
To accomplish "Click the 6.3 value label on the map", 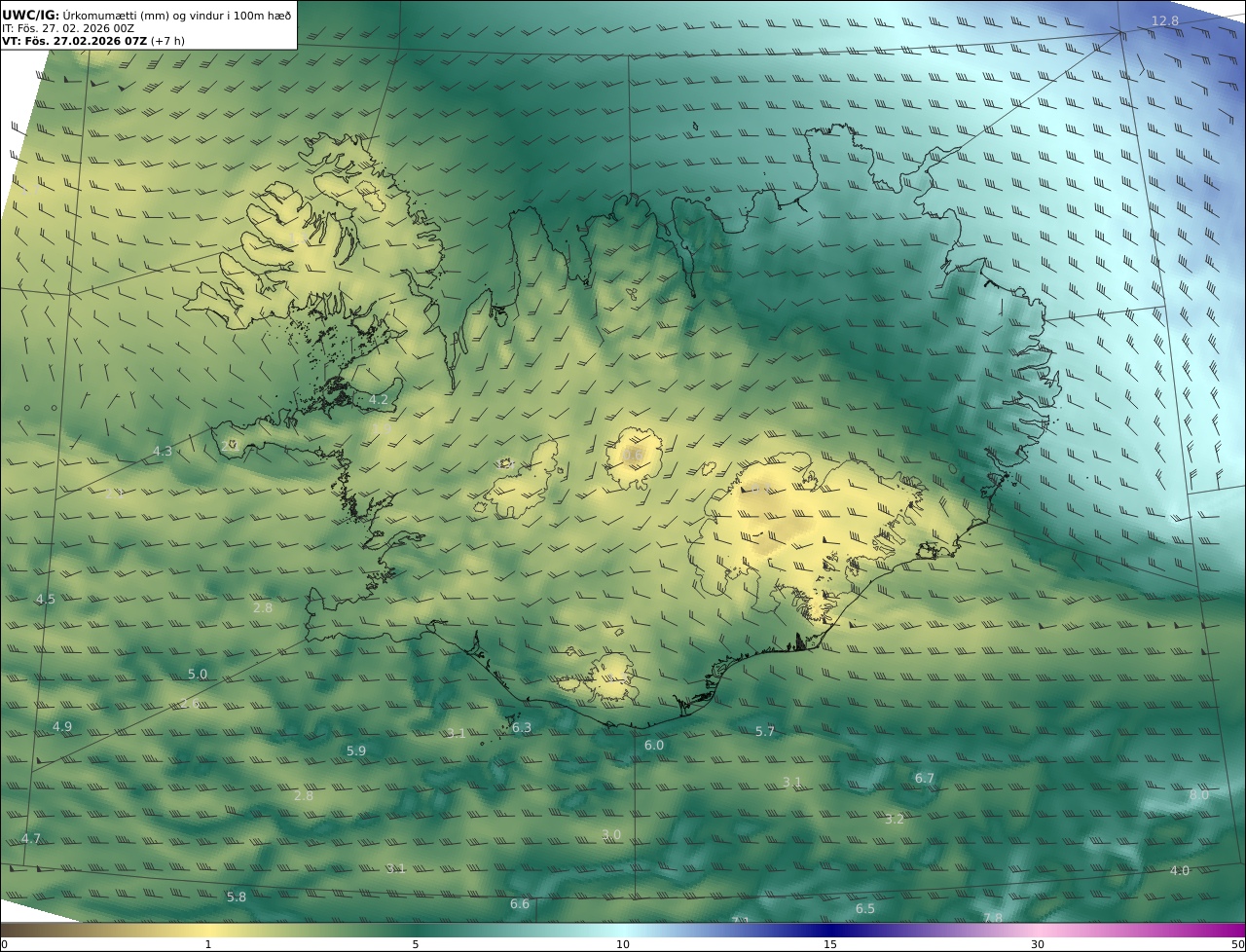I will click(522, 727).
